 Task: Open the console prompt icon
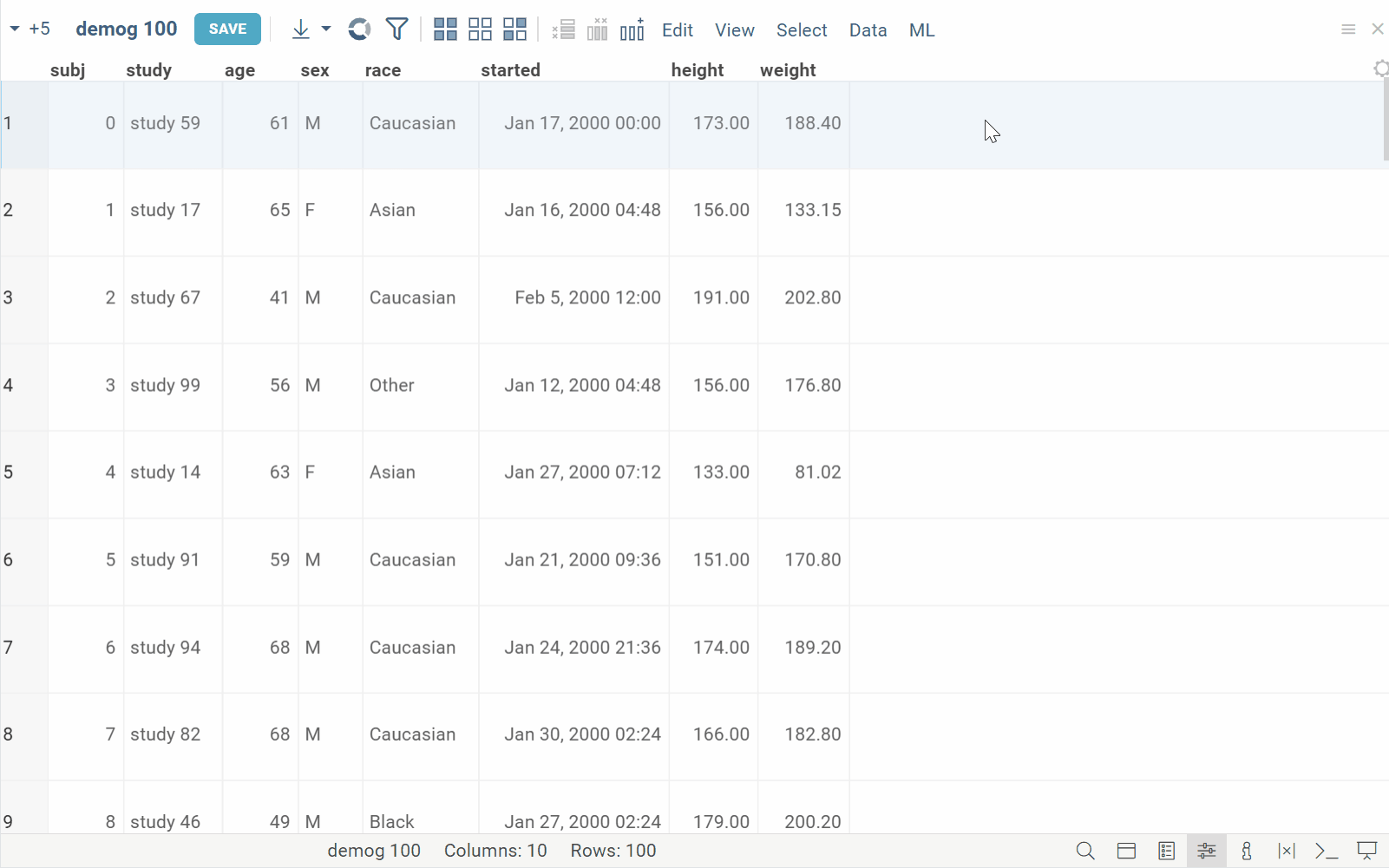tap(1326, 851)
